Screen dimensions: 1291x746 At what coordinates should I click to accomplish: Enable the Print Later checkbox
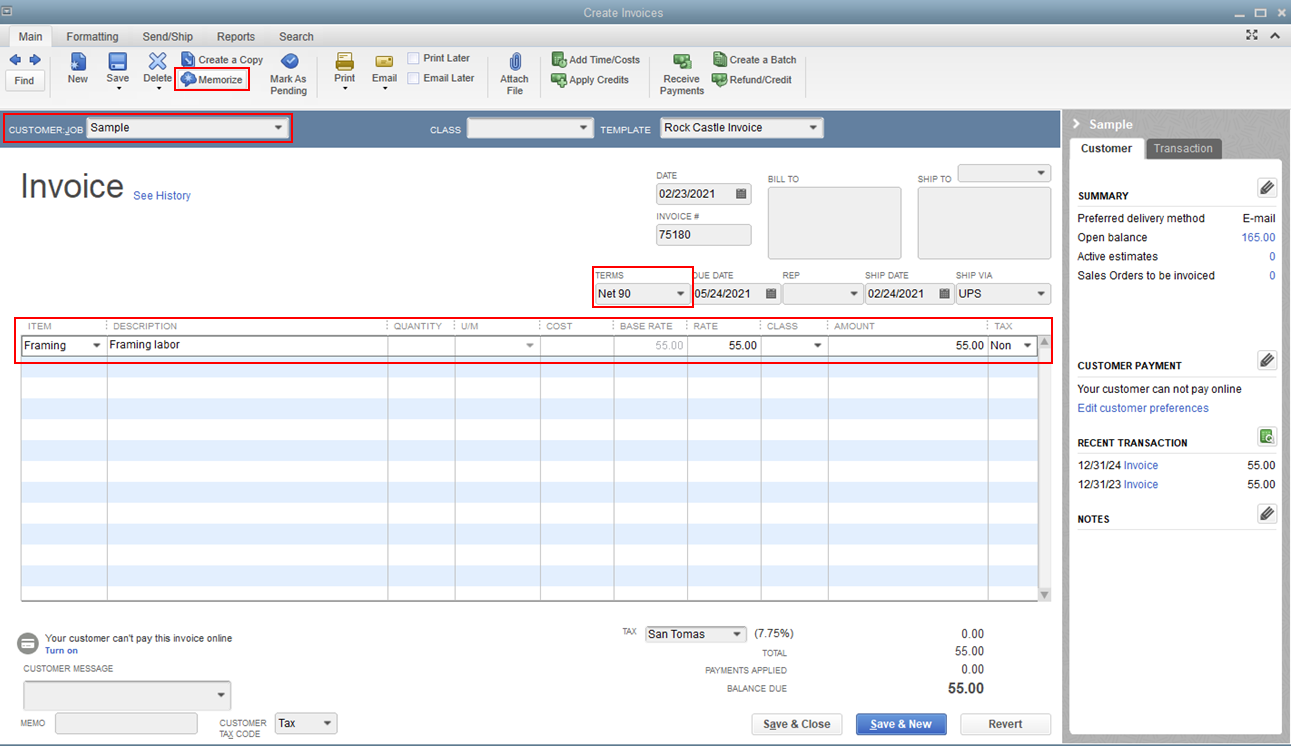coord(413,57)
